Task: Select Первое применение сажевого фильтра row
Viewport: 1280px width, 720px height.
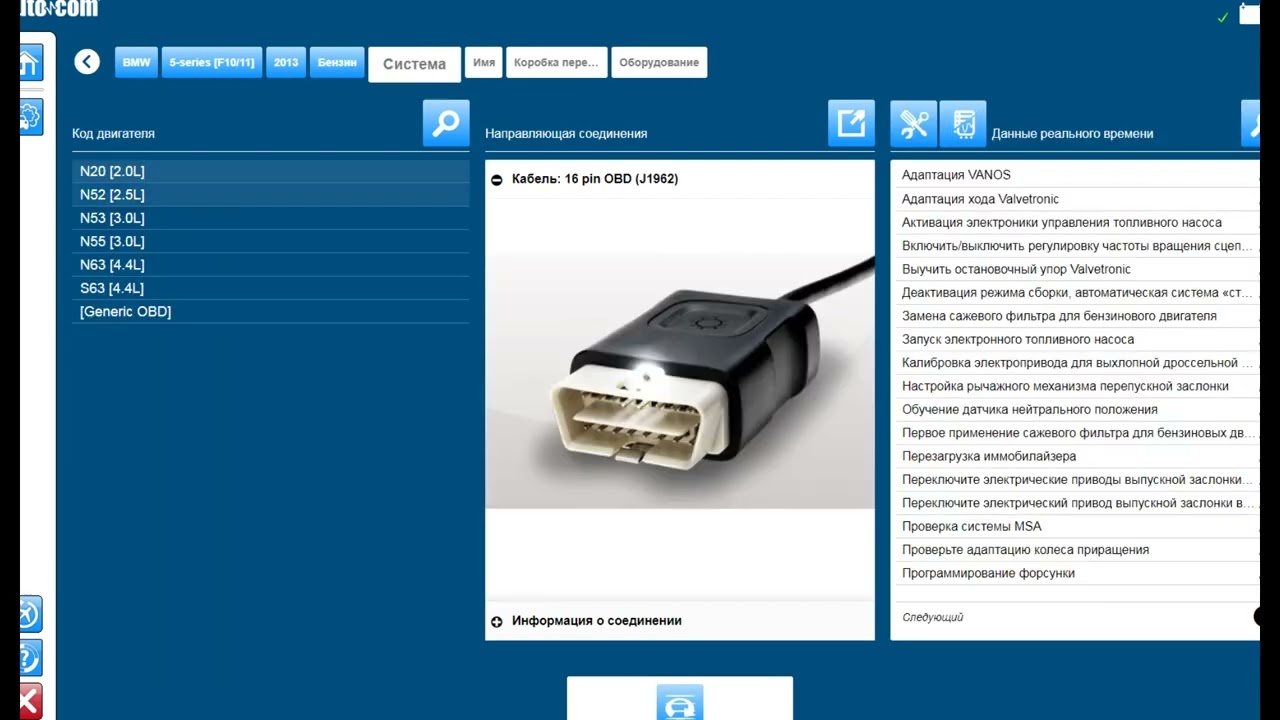Action: pyautogui.click(x=1075, y=433)
